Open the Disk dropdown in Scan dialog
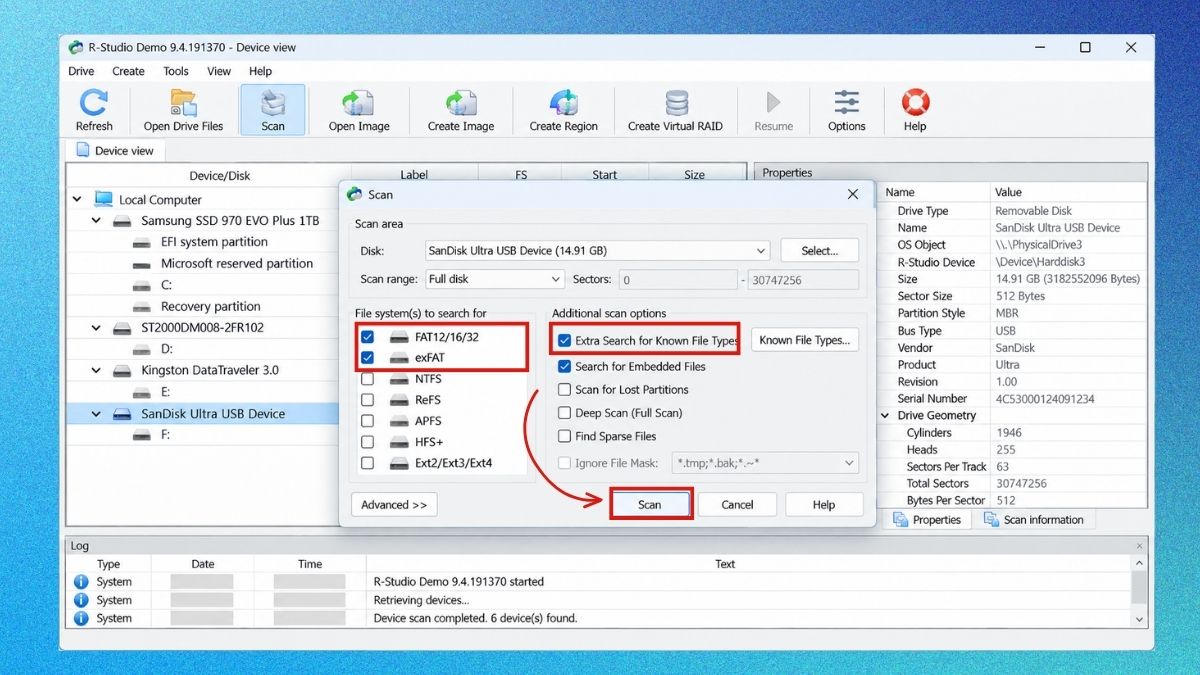The width and height of the screenshot is (1200, 675). 596,251
